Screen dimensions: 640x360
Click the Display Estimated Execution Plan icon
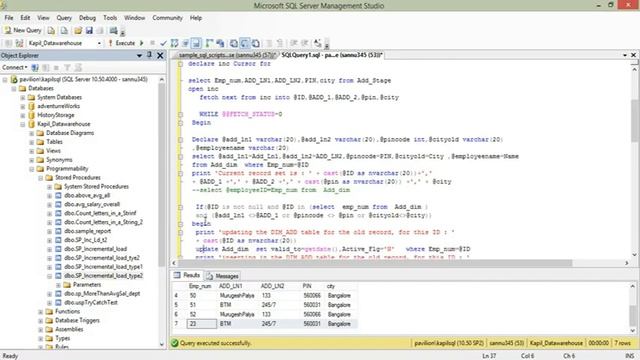[x=174, y=43]
